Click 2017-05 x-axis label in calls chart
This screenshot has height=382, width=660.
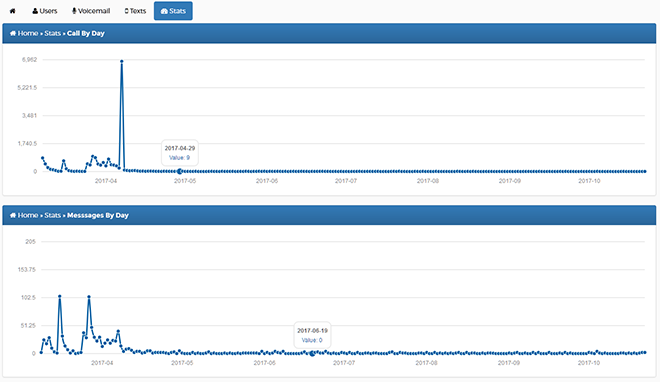[185, 181]
